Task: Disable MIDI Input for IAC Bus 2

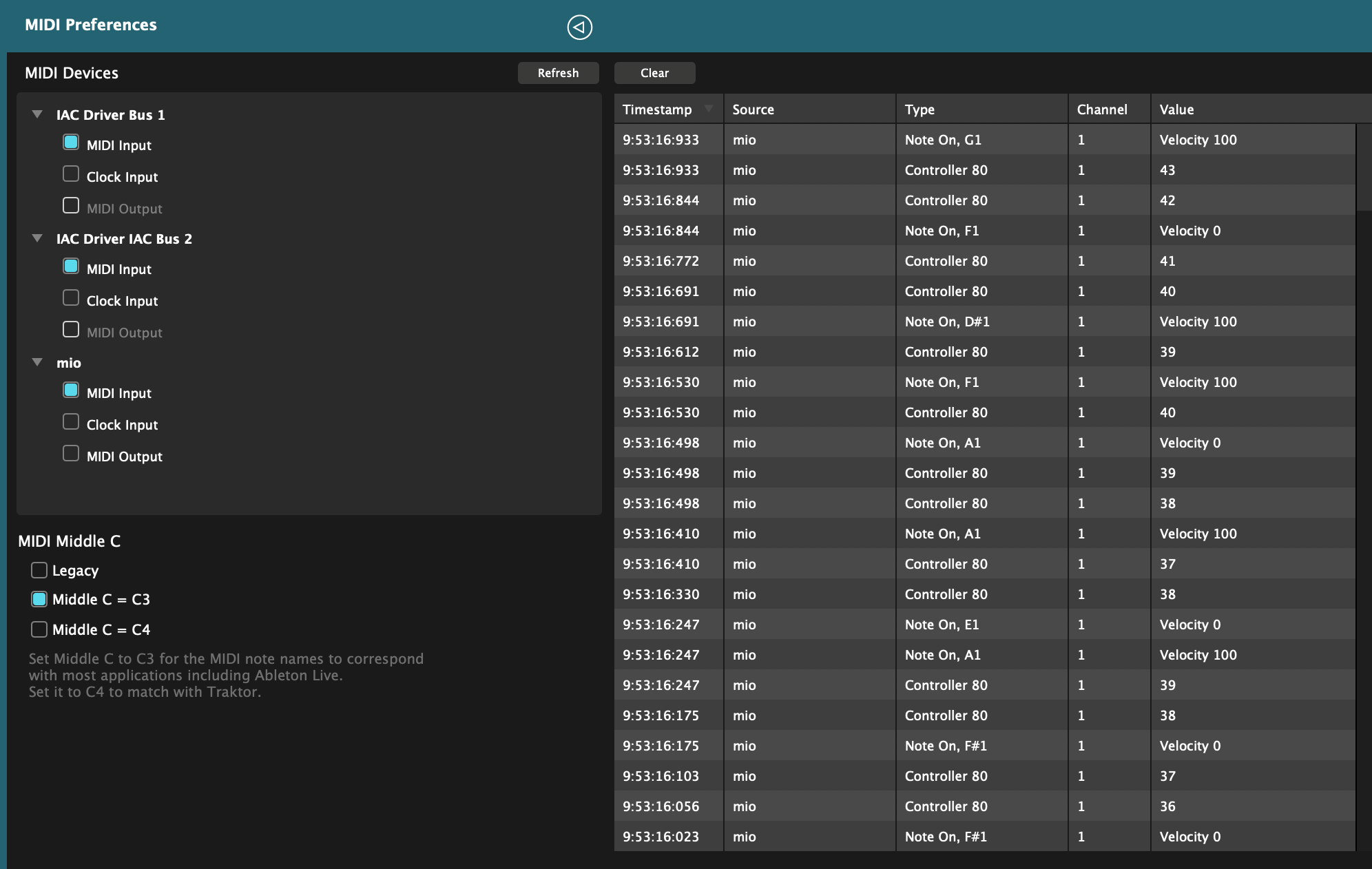Action: tap(71, 266)
